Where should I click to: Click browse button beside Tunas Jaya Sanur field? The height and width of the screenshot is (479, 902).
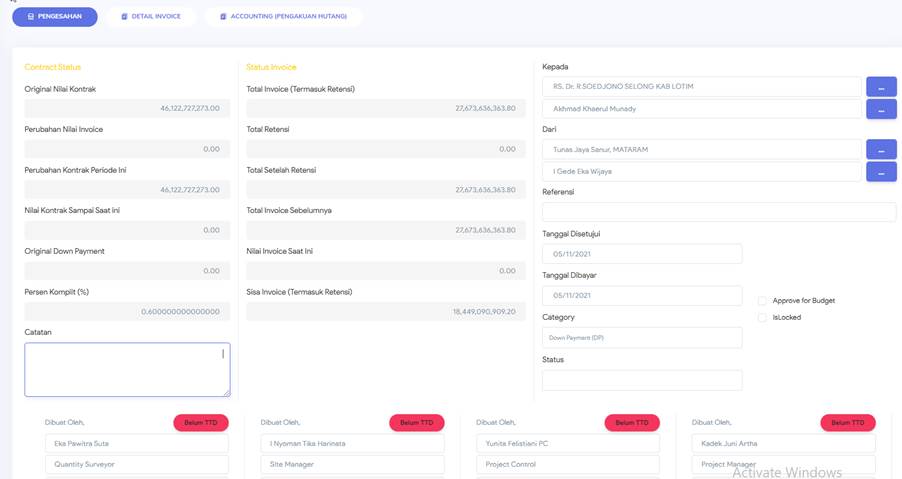(x=880, y=150)
